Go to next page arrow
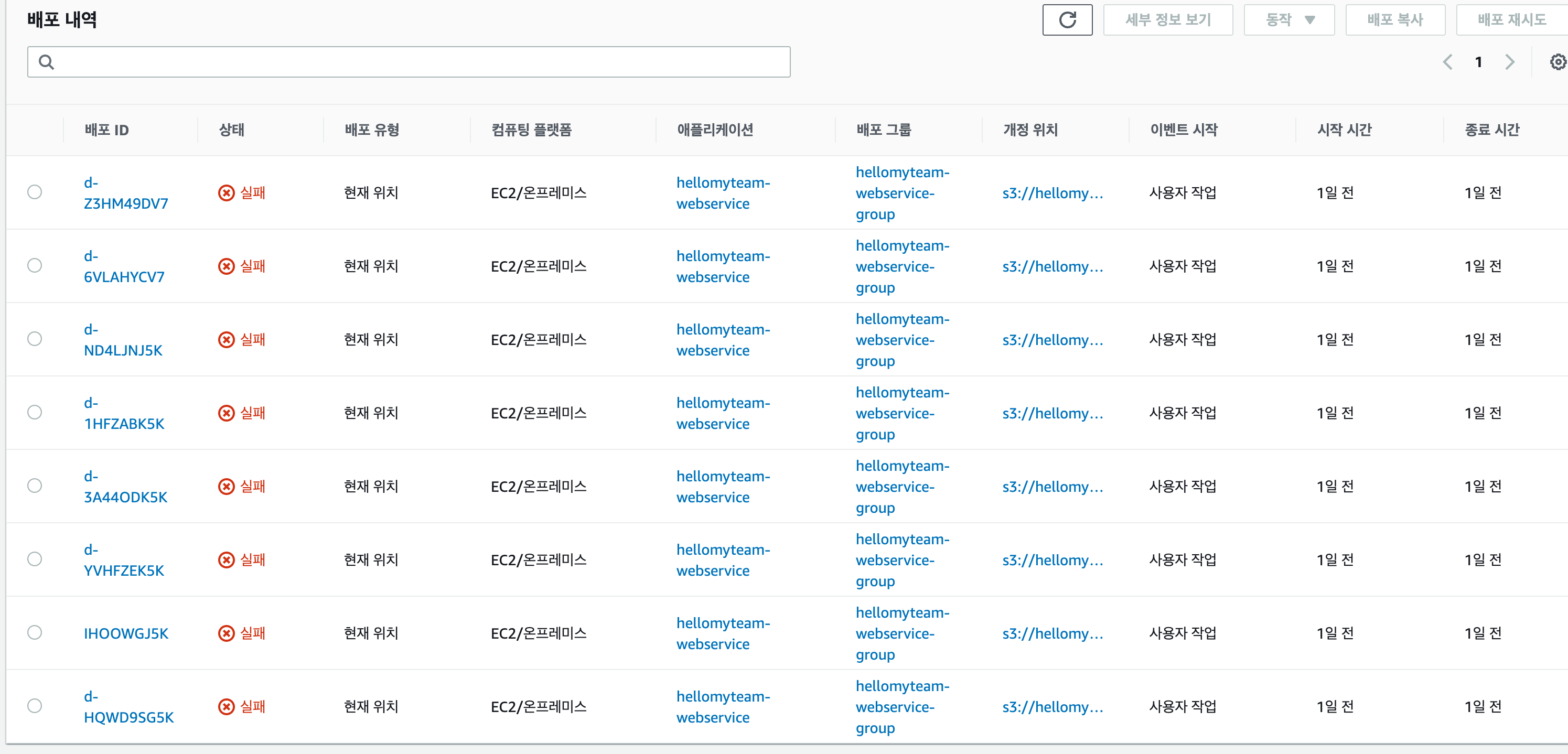The width and height of the screenshot is (1568, 754). (1510, 62)
